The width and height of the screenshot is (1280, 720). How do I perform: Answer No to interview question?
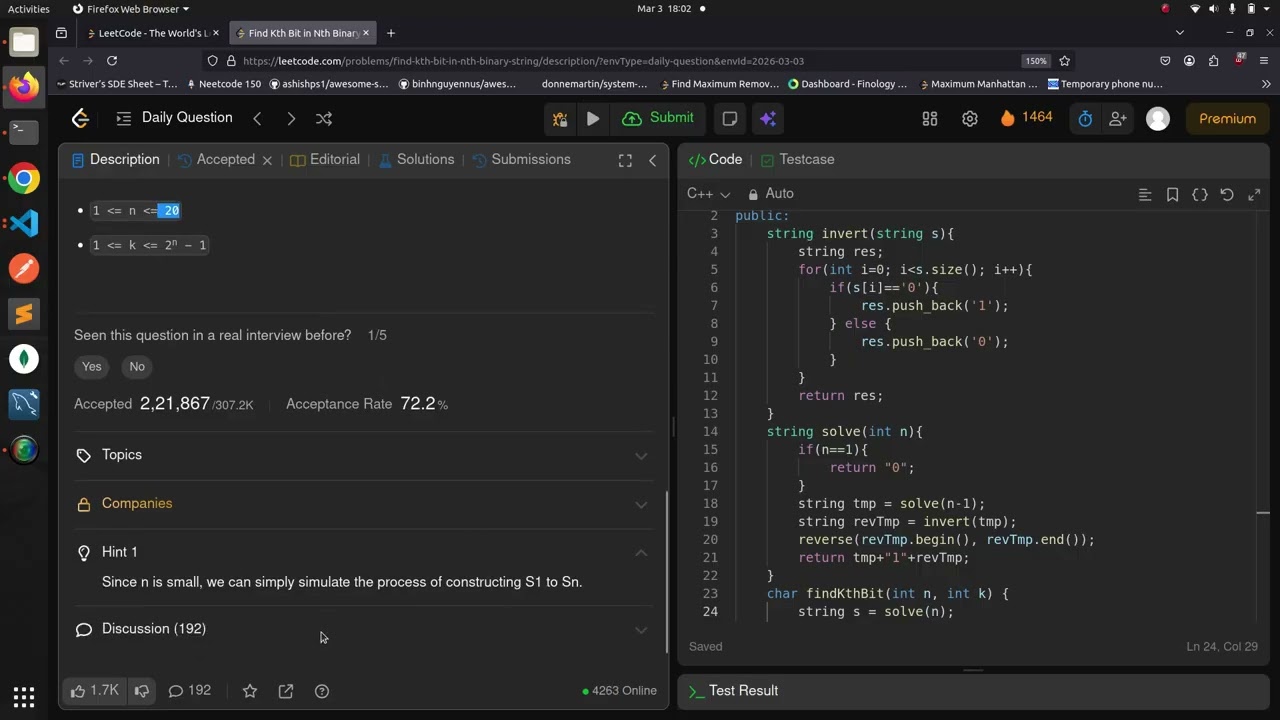point(137,367)
